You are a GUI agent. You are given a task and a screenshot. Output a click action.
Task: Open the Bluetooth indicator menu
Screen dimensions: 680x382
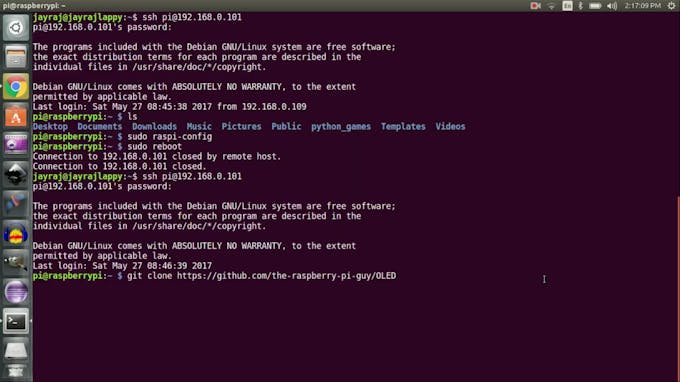pyautogui.click(x=580, y=6)
